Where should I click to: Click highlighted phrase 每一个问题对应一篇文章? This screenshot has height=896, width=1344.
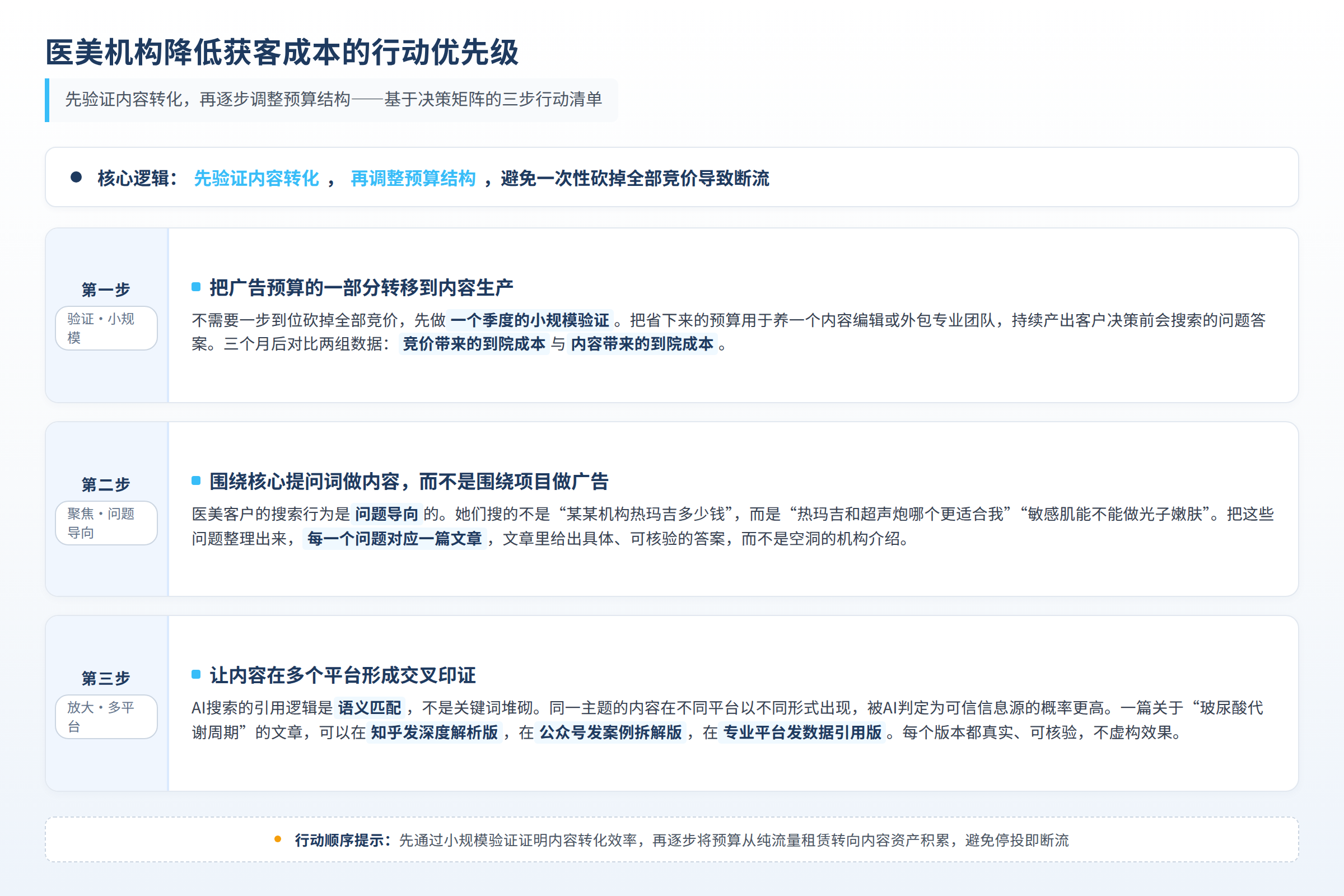click(x=395, y=538)
